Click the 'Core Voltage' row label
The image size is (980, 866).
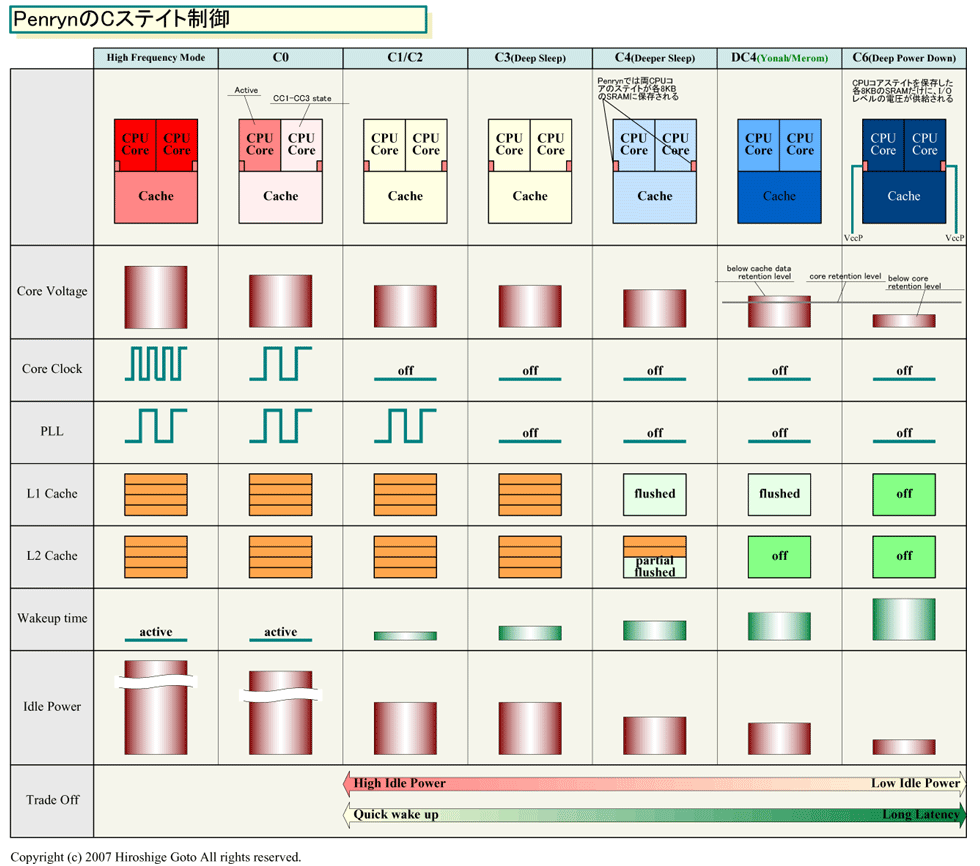pyautogui.click(x=52, y=291)
